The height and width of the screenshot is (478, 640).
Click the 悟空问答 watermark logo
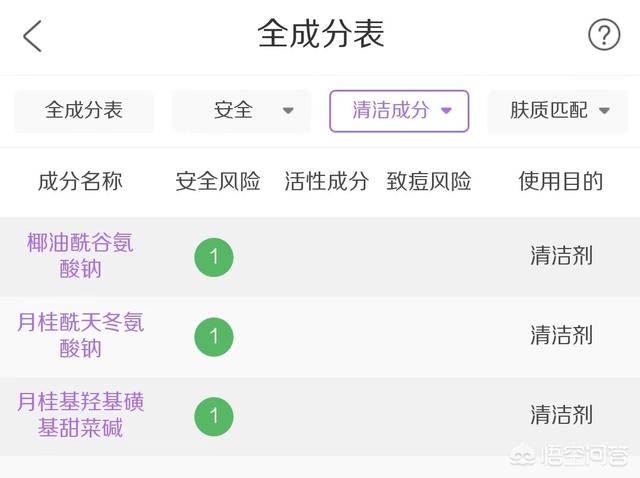point(569,456)
